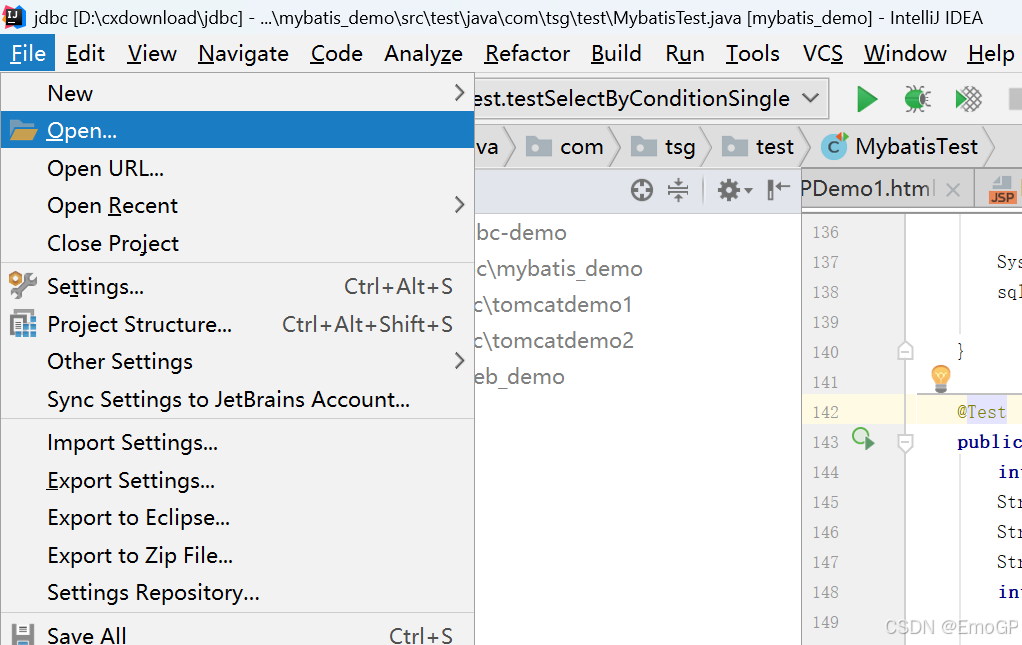Close the PDemo1.html tab
The width and height of the screenshot is (1022, 645).
tap(953, 190)
